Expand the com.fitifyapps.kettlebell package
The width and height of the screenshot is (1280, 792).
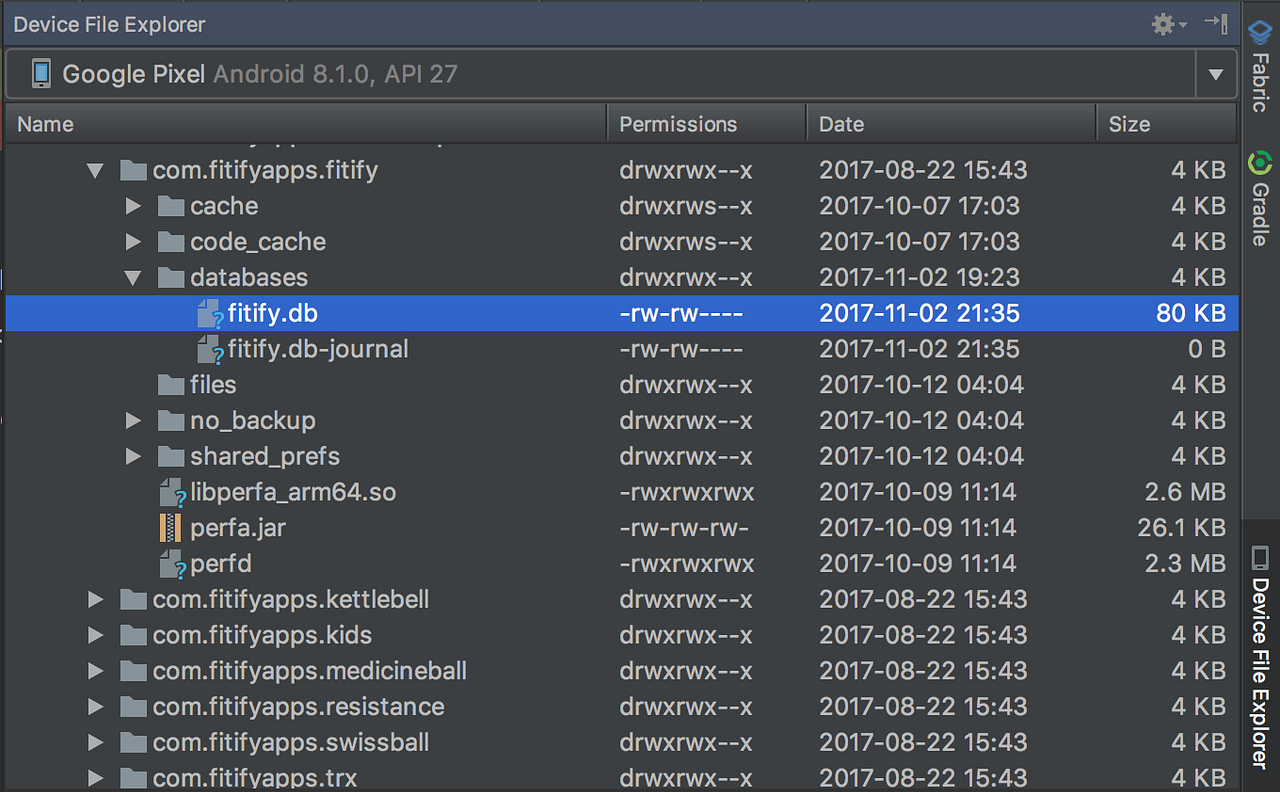[95, 600]
